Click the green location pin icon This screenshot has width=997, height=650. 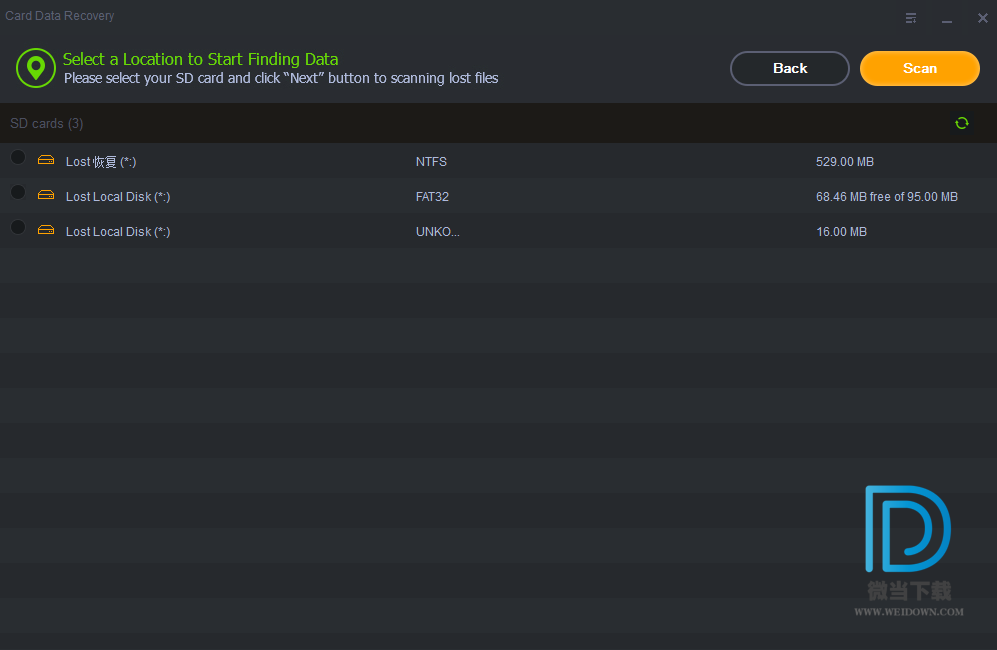coord(36,68)
